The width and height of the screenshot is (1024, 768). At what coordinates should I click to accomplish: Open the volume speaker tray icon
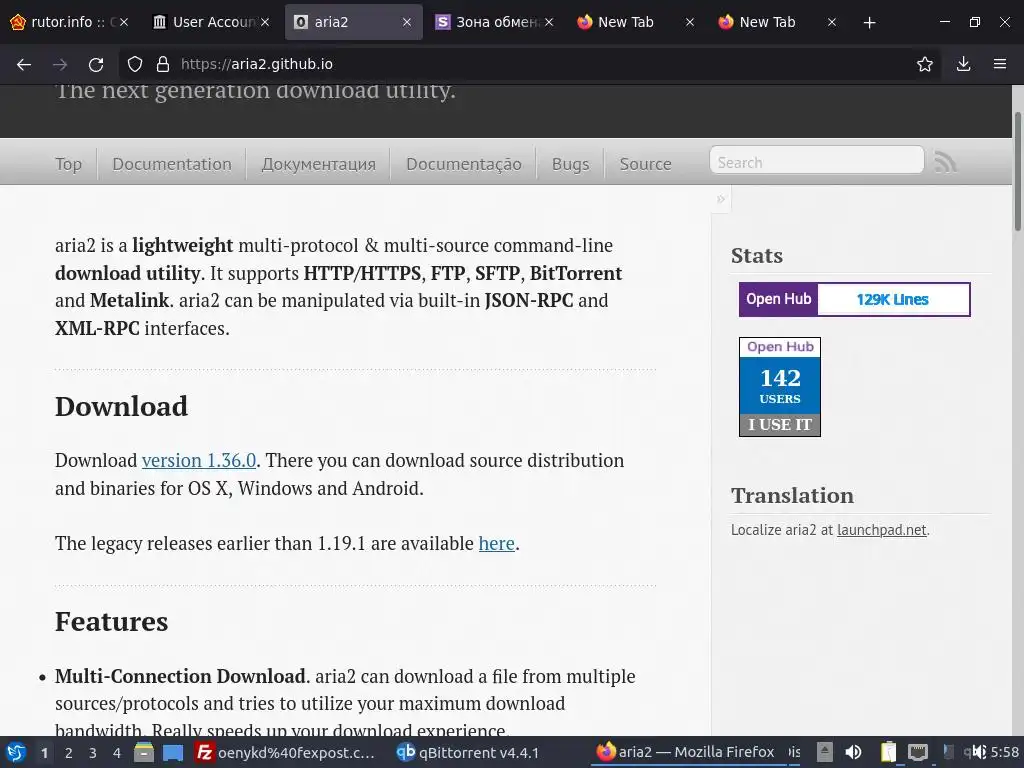click(x=853, y=753)
